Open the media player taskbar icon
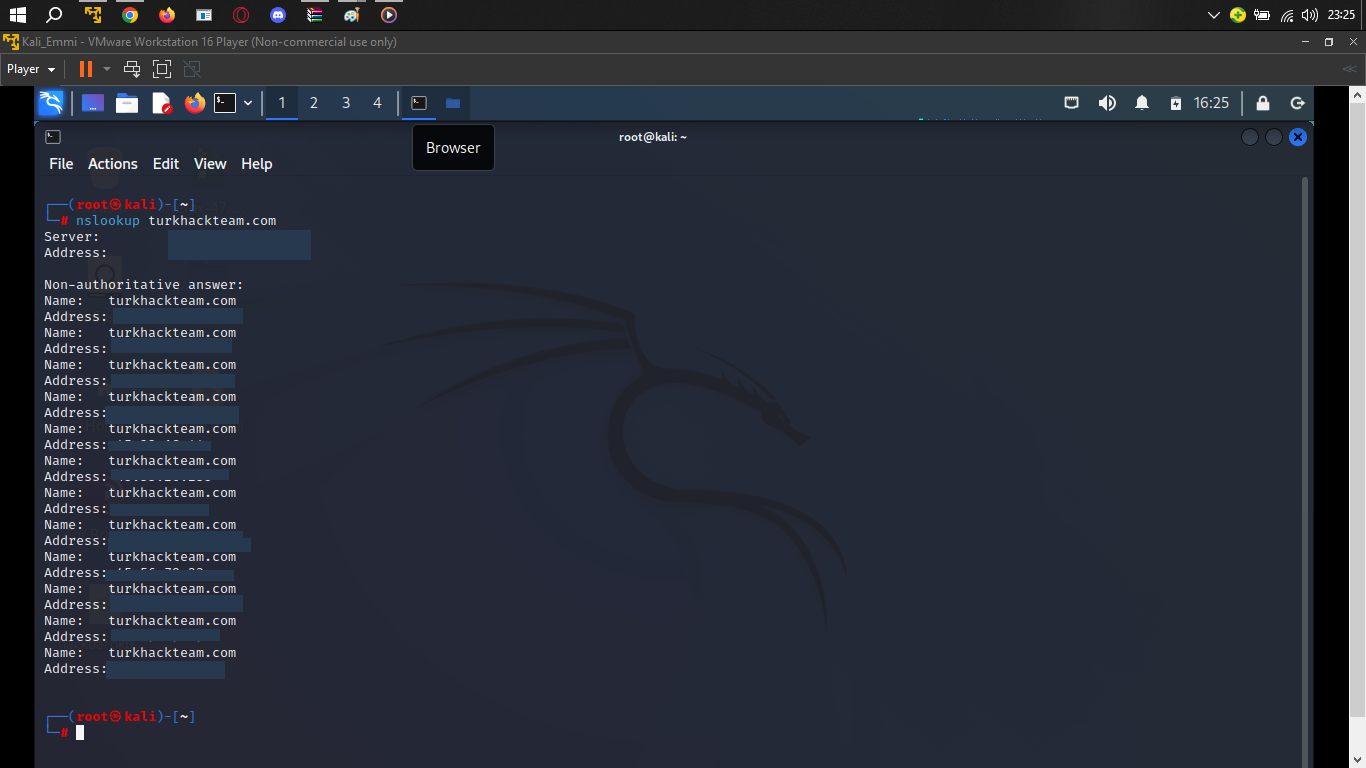The width and height of the screenshot is (1366, 768). tap(389, 15)
